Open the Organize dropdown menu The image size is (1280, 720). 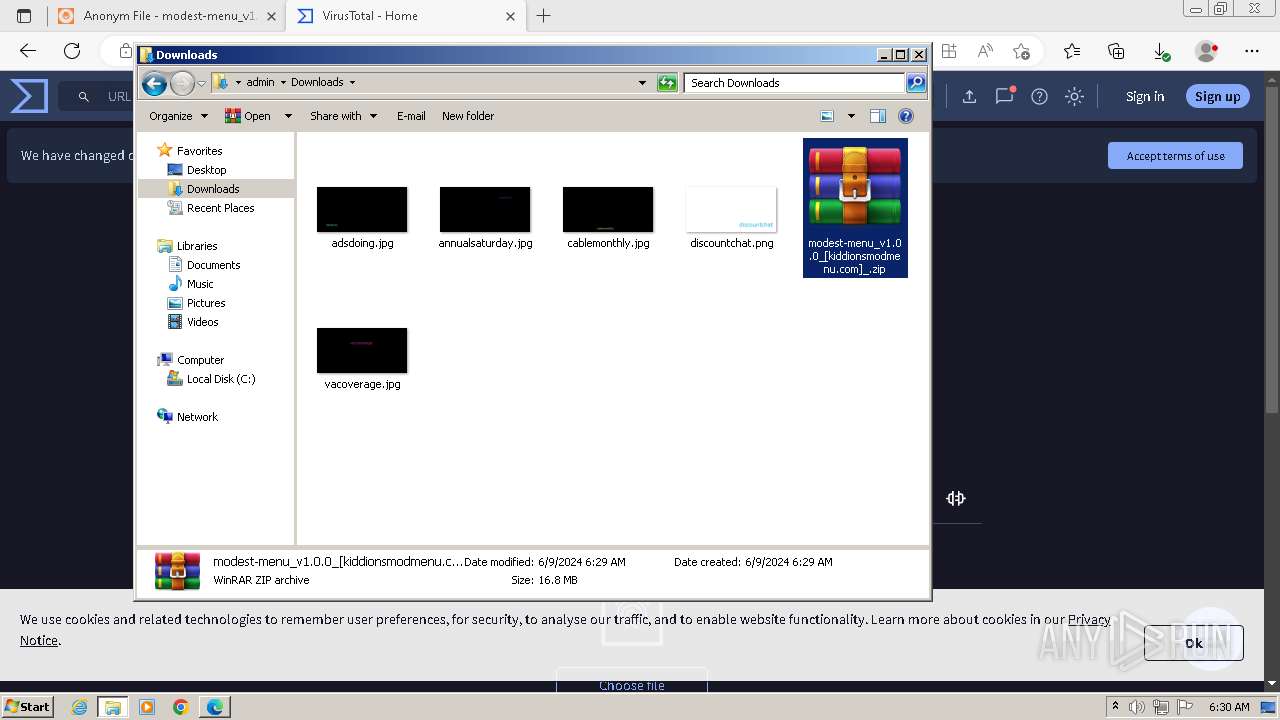coord(178,116)
